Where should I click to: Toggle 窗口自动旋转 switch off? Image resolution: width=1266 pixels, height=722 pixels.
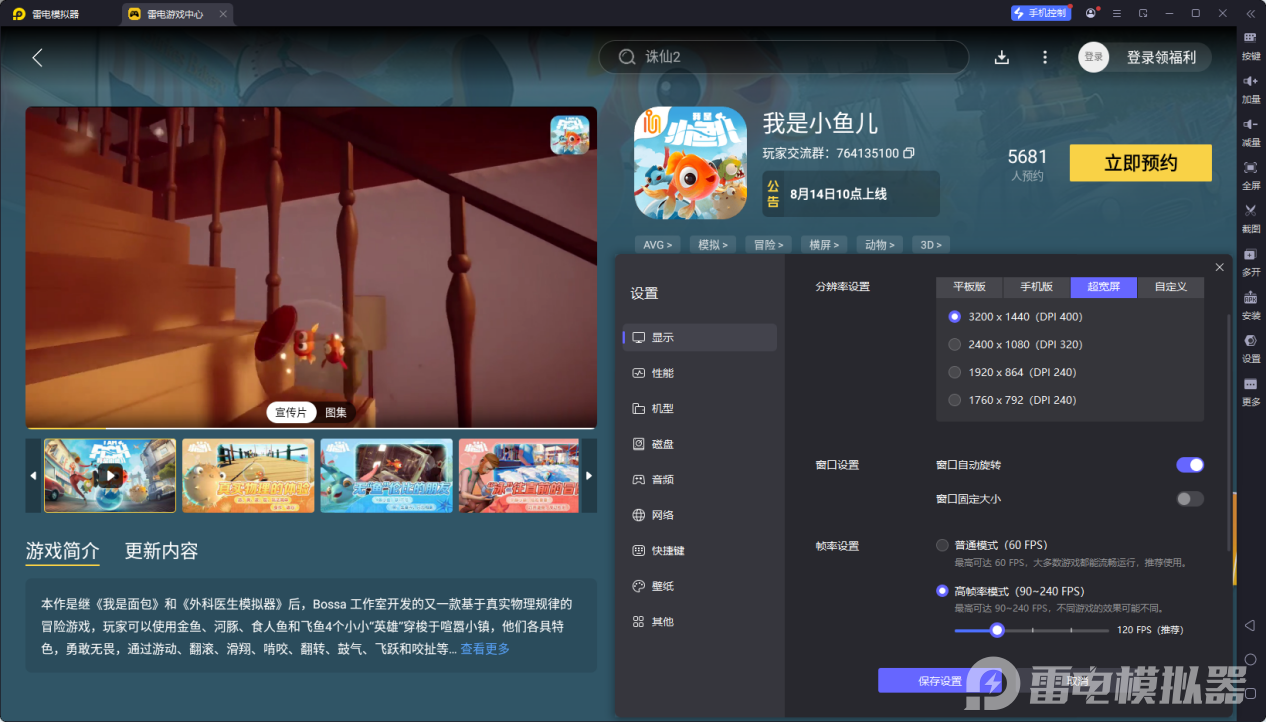[1190, 465]
